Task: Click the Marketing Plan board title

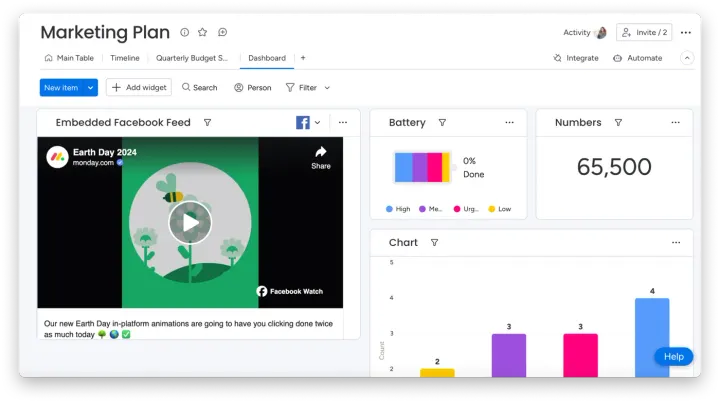Action: [x=105, y=32]
